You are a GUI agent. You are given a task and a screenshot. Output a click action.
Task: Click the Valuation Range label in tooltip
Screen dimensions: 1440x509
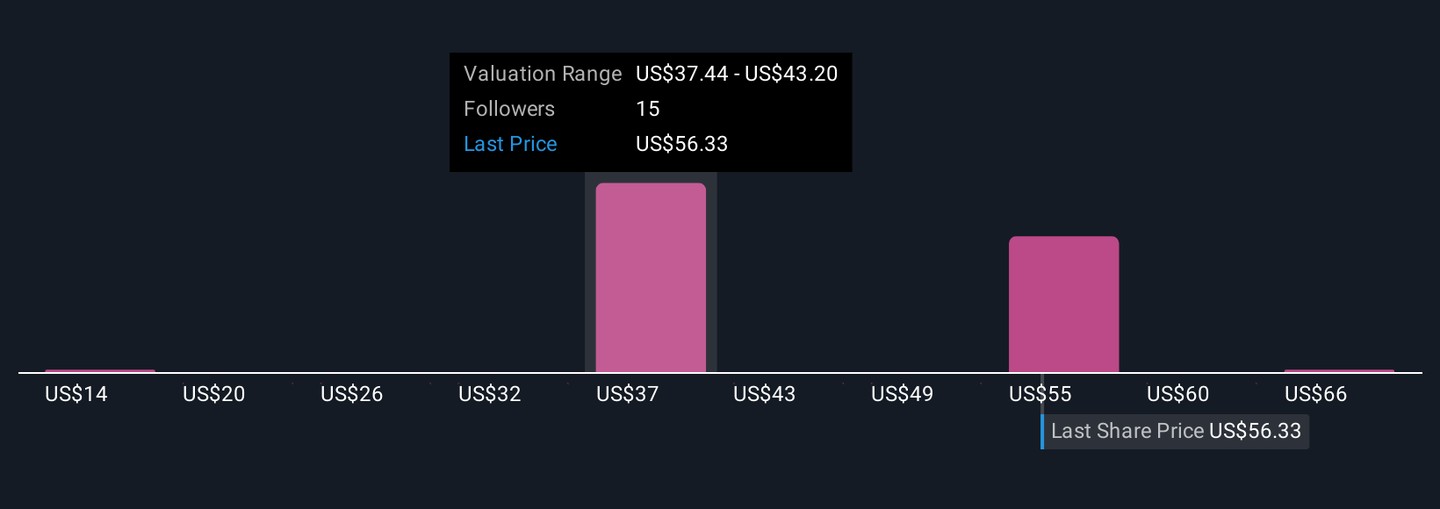click(x=542, y=74)
